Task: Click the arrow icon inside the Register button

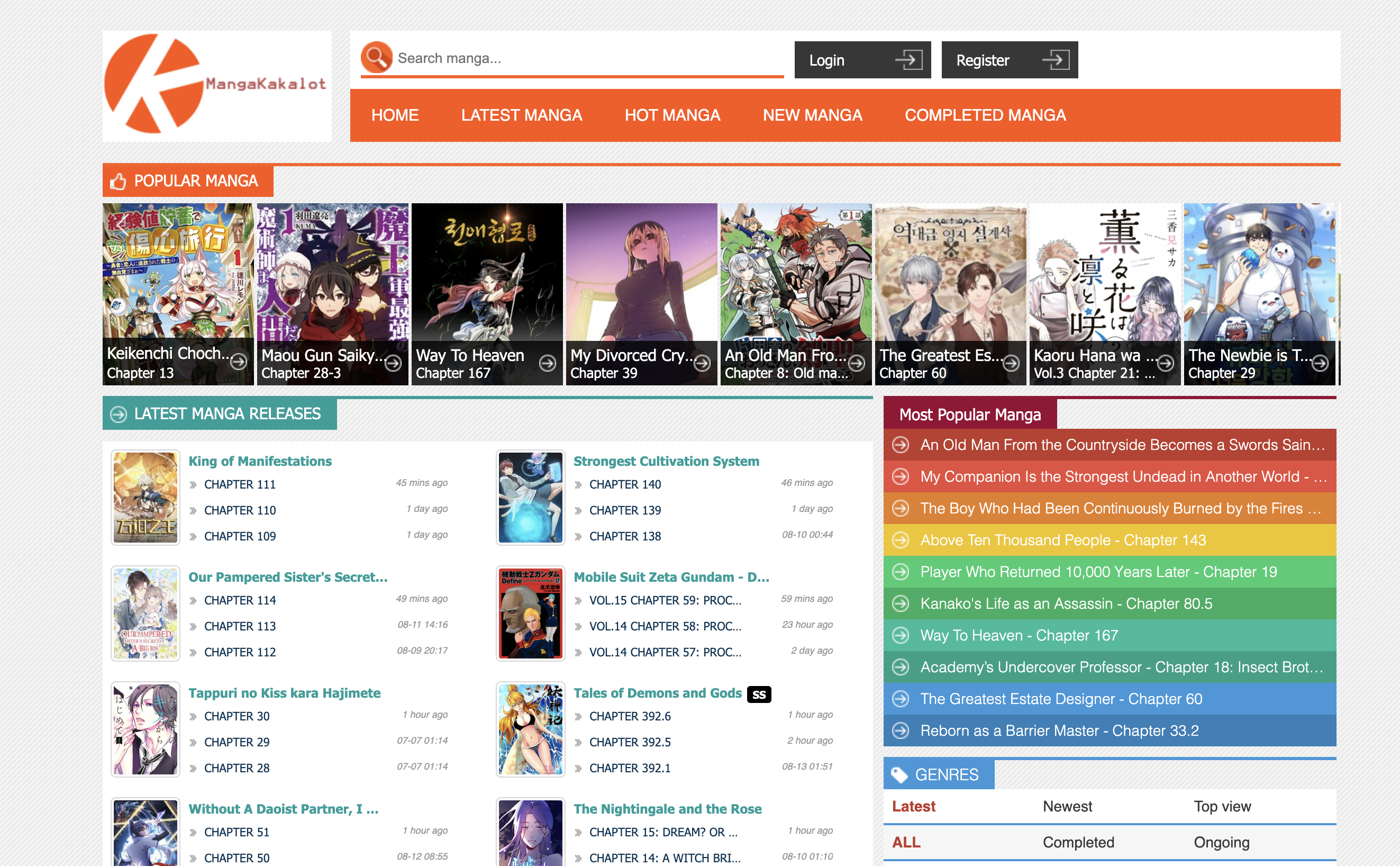Action: [x=1058, y=60]
